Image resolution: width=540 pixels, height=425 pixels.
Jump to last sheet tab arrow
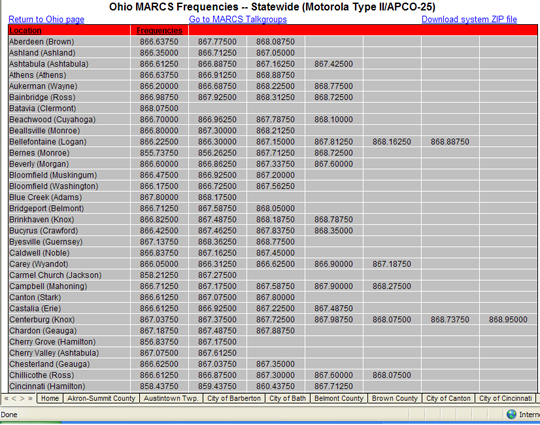(x=30, y=398)
